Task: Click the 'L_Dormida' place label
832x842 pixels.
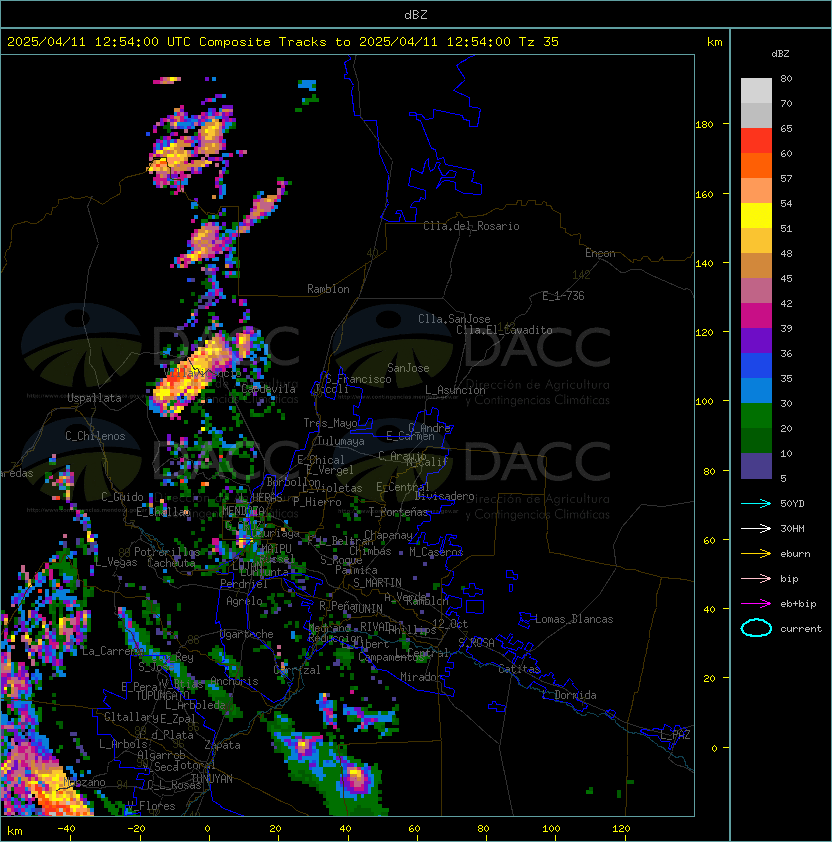Action: click(x=569, y=695)
